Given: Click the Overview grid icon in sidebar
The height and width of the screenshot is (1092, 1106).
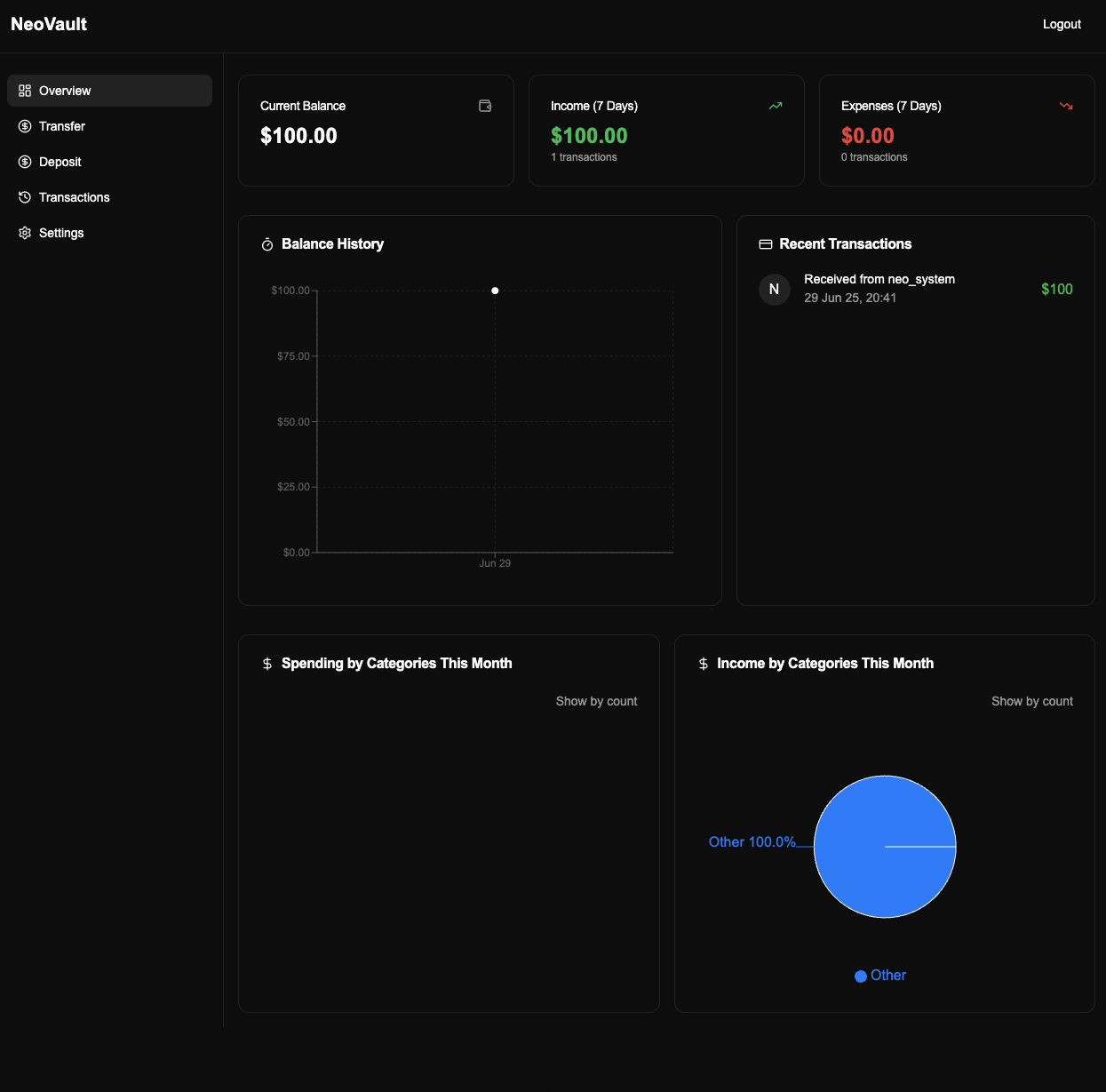Looking at the screenshot, I should click(x=25, y=91).
